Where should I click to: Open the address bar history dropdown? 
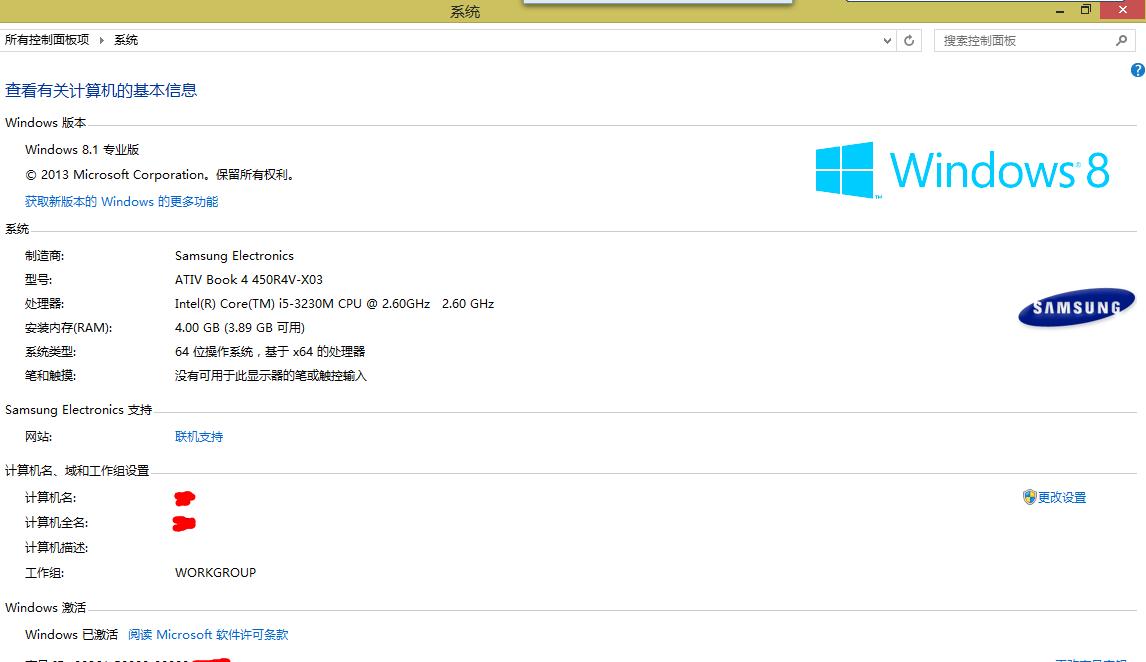[887, 41]
